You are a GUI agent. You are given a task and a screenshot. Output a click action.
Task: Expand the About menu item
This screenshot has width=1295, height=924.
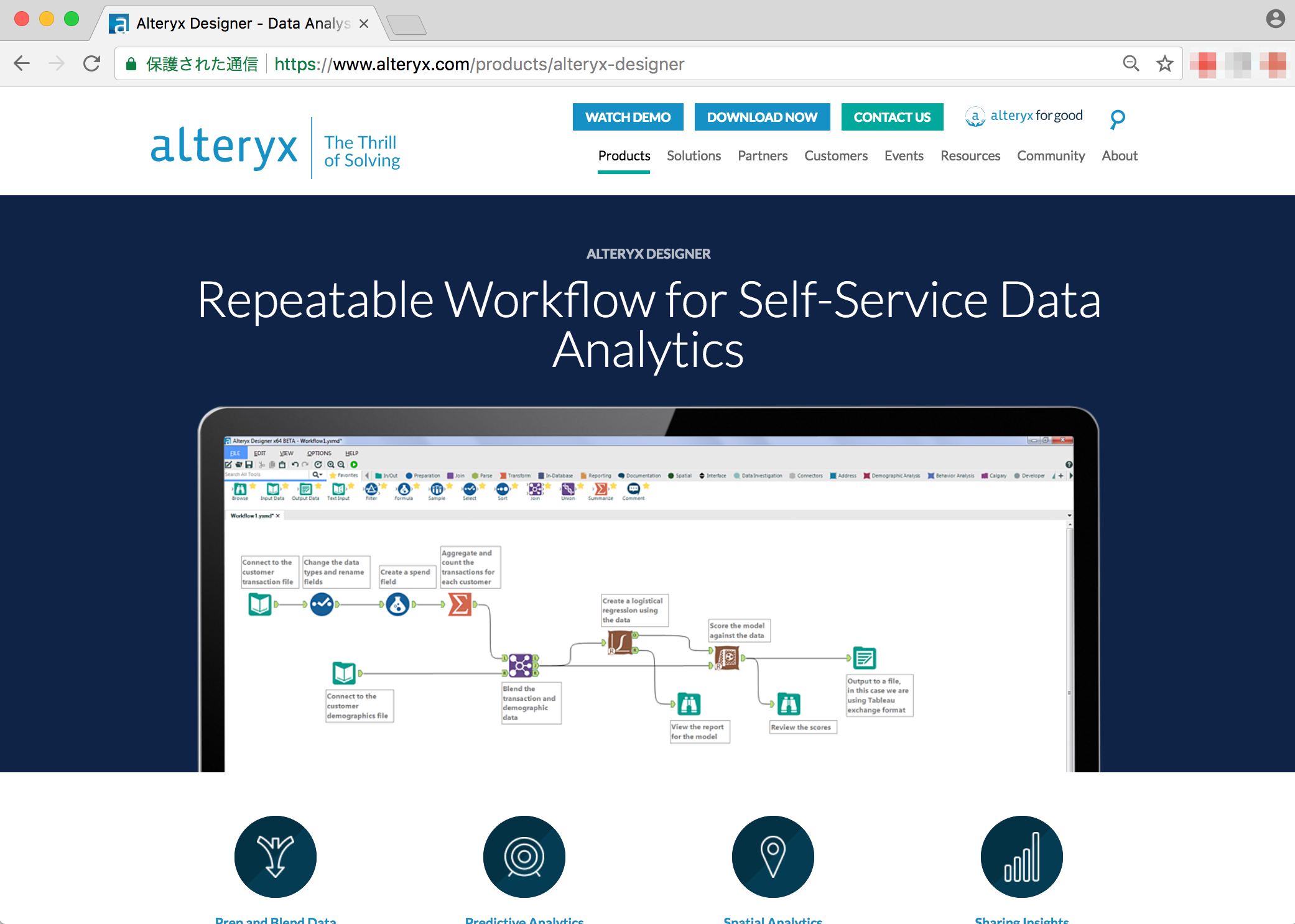(x=1119, y=156)
